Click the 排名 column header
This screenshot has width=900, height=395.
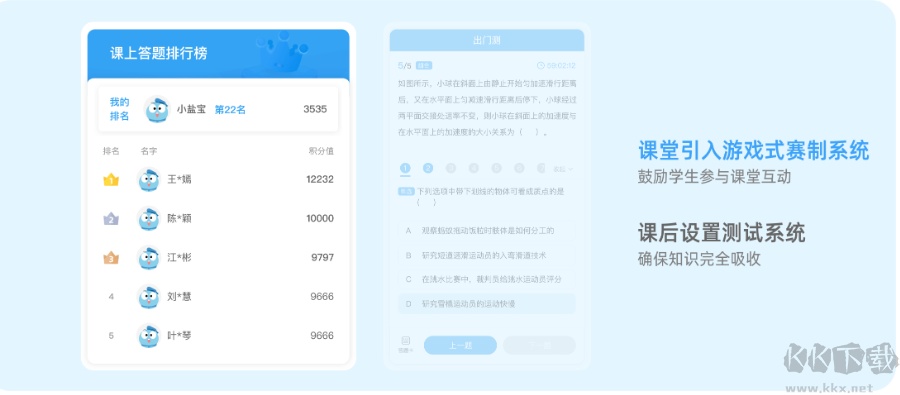[111, 151]
